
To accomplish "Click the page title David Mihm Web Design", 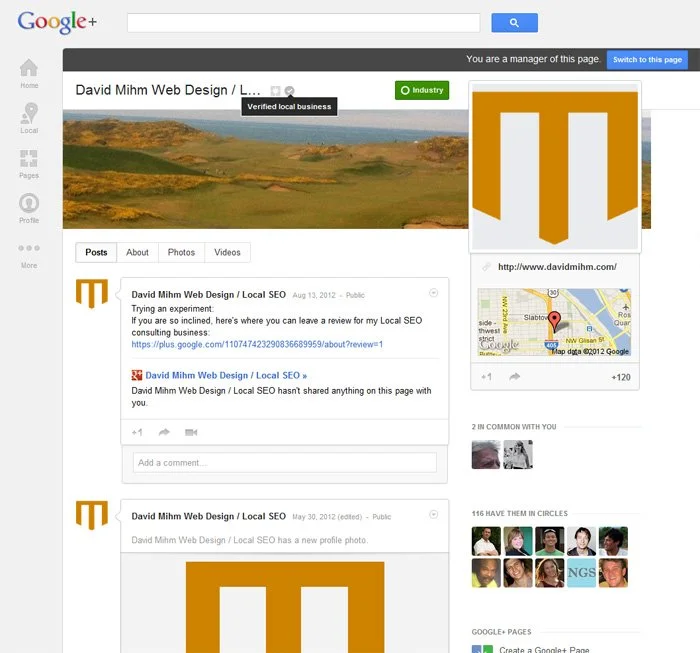I will [168, 90].
